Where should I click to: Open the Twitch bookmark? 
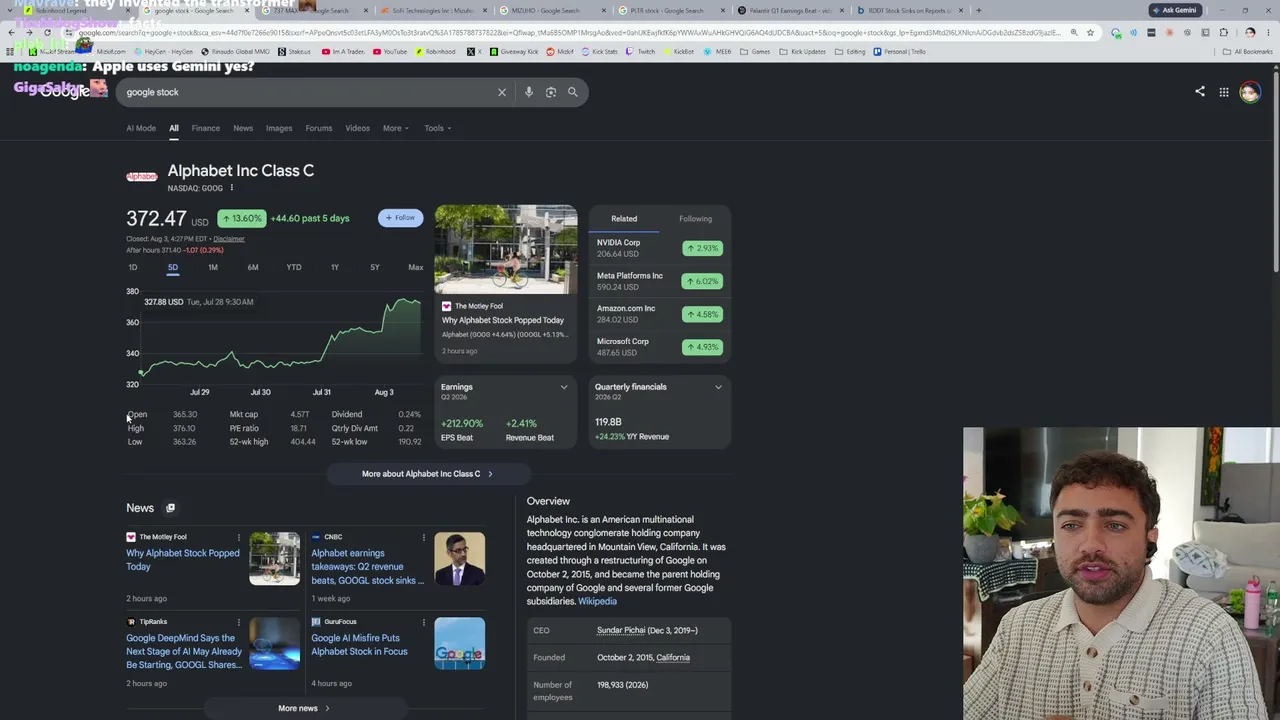click(640, 51)
